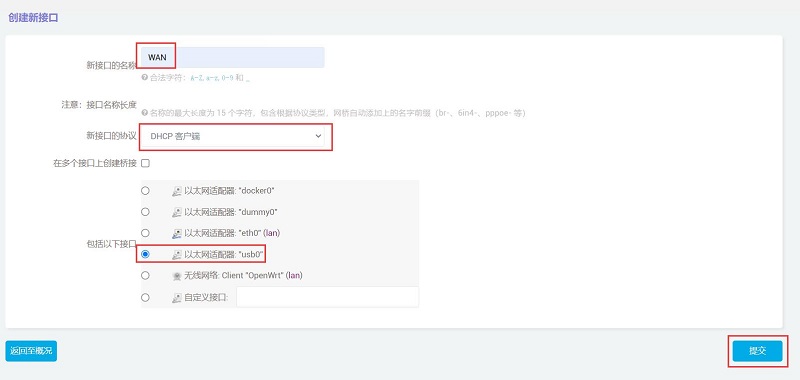800x380 pixels.
Task: Click the Back to Overview button
Action: click(31, 351)
